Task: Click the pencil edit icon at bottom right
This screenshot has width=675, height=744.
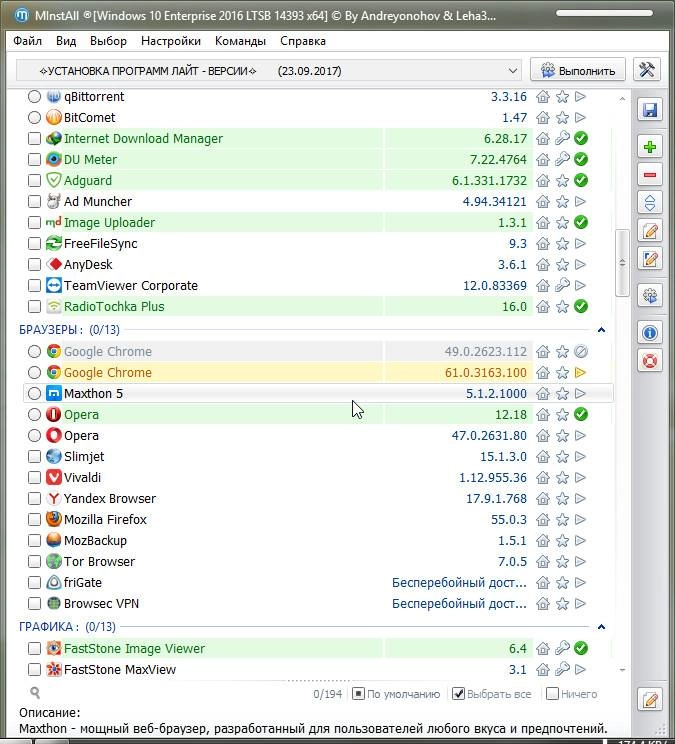Action: point(649,699)
